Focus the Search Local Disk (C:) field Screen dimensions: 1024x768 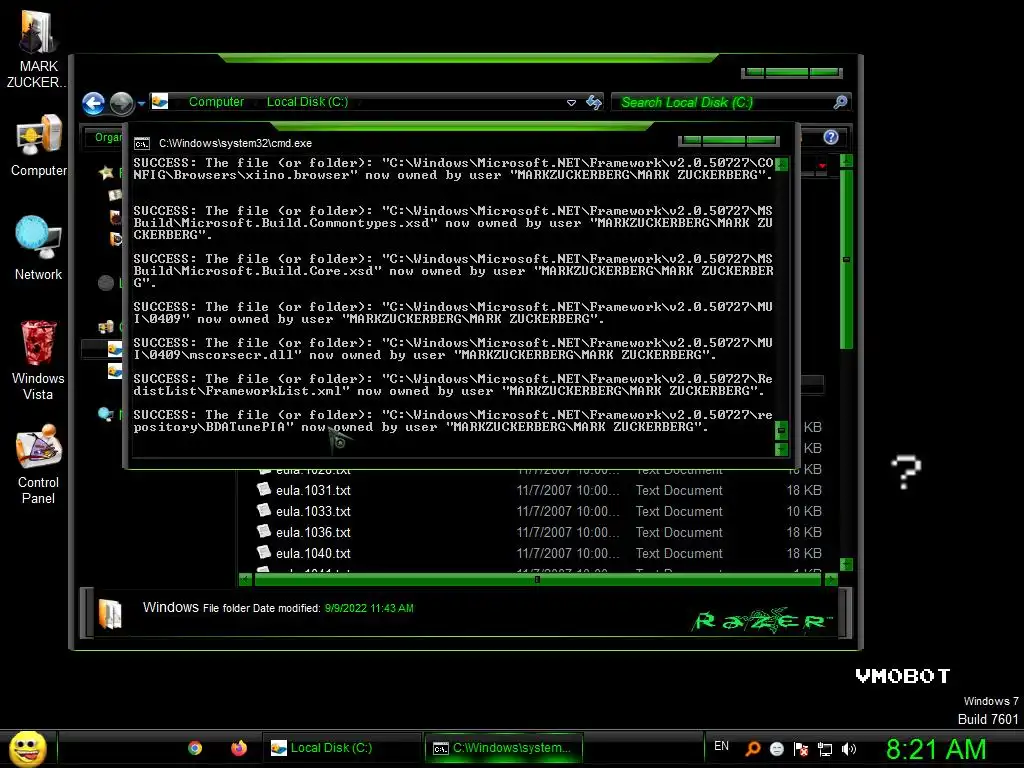point(725,103)
